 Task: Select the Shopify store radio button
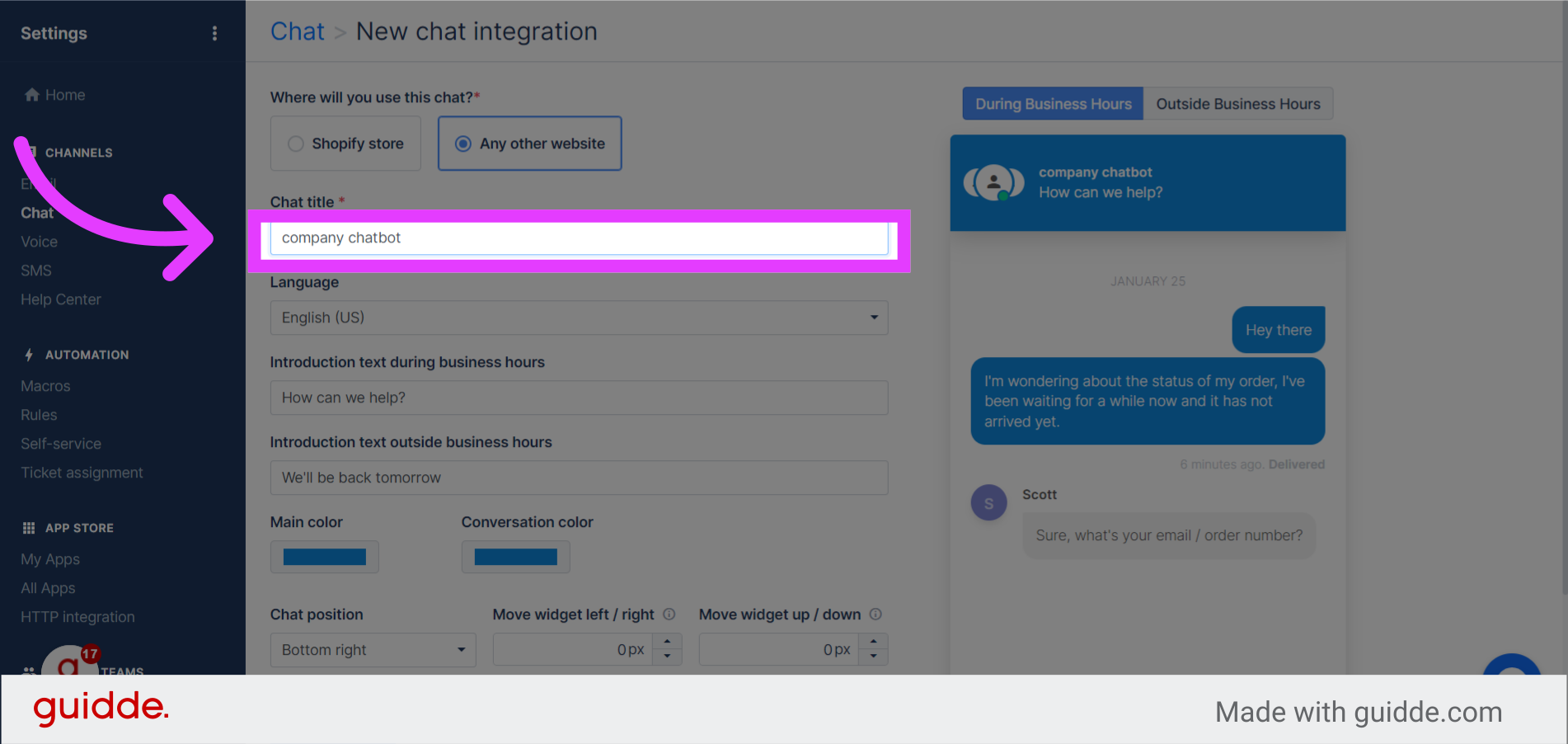[x=296, y=144]
